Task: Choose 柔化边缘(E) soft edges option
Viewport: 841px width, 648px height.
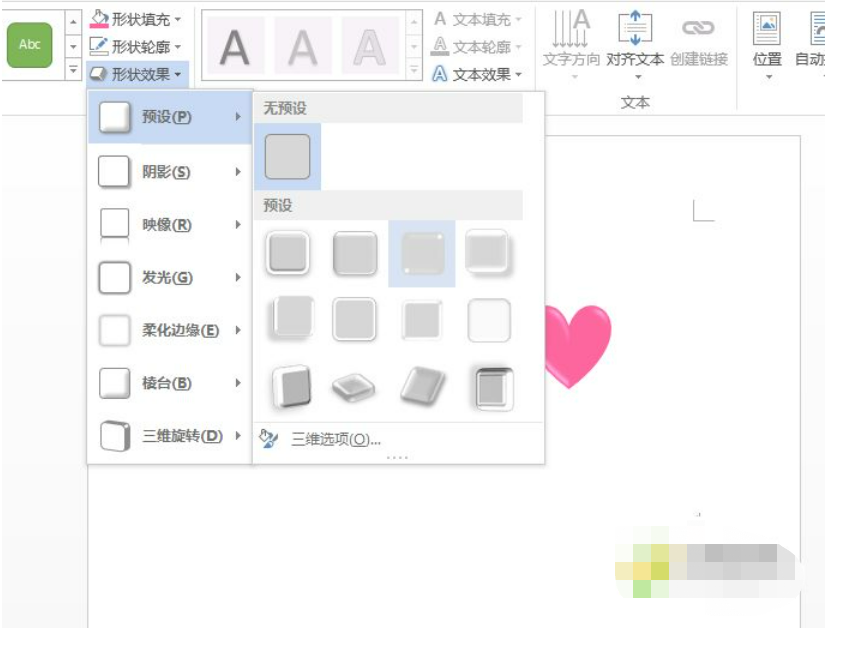Action: (x=168, y=330)
